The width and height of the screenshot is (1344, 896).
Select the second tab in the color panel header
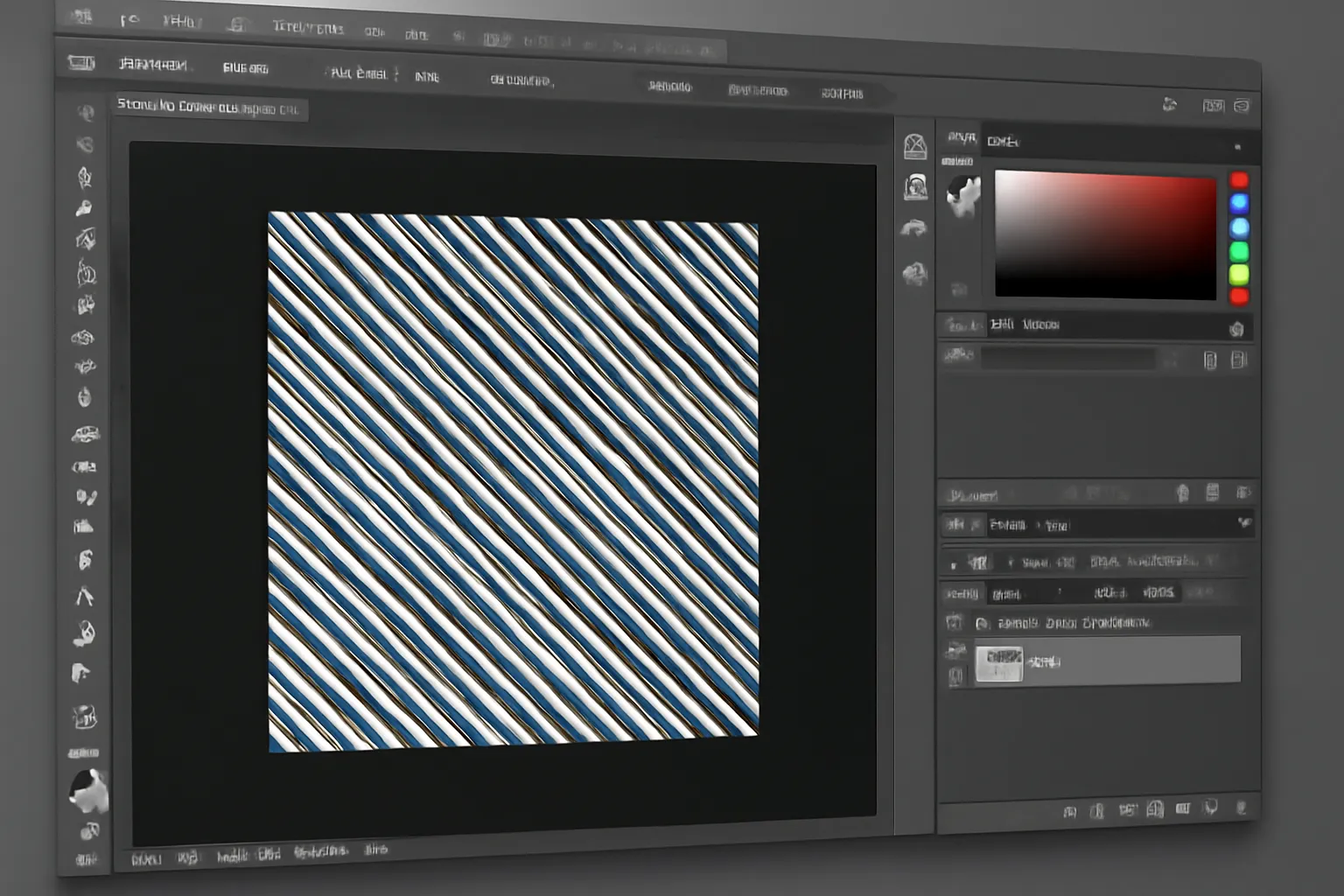pyautogui.click(x=1003, y=142)
